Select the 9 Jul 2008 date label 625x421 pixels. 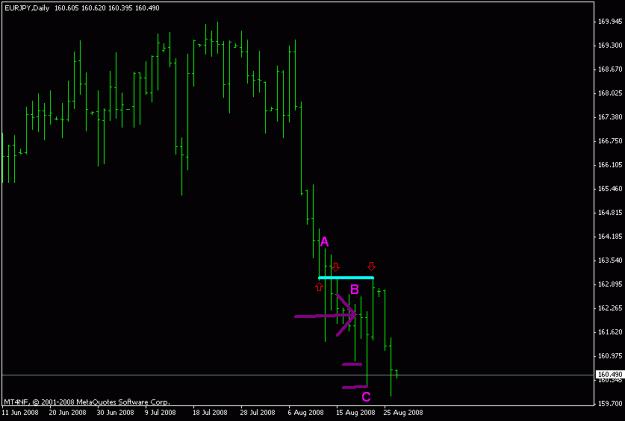coord(160,412)
